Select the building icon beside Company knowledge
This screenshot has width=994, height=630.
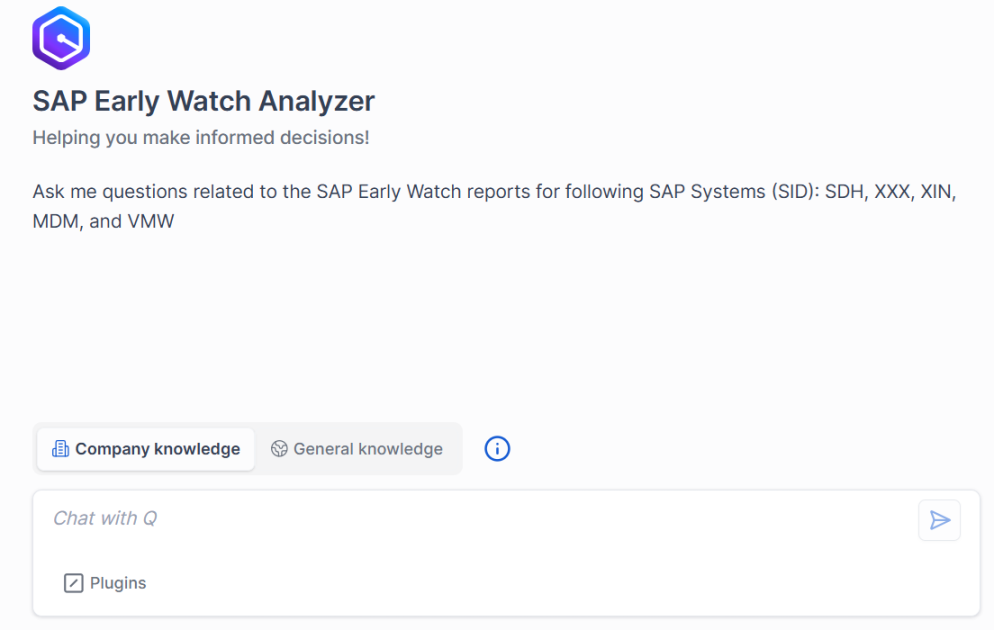click(x=59, y=449)
